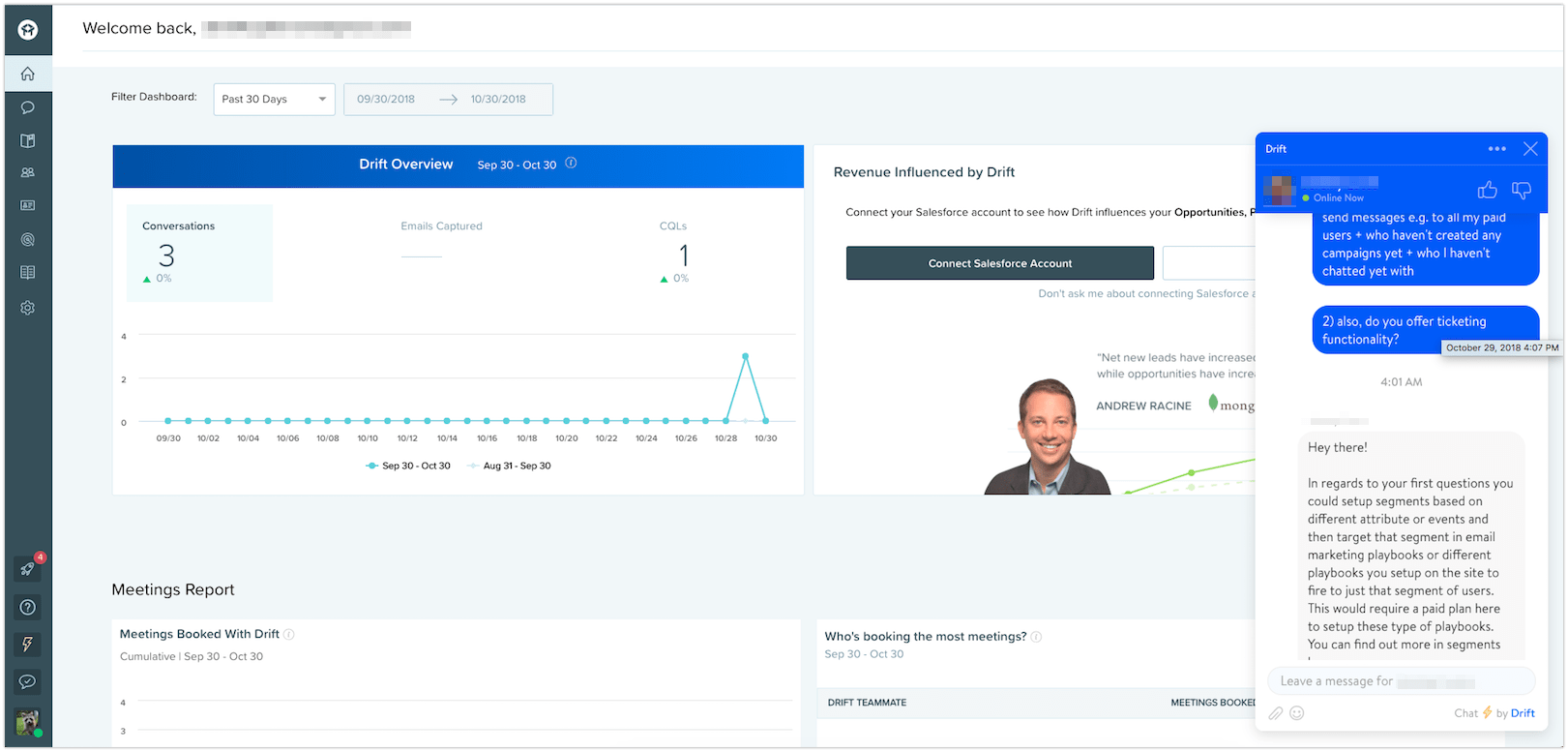Open chat widget three-dot options menu

(x=1497, y=149)
